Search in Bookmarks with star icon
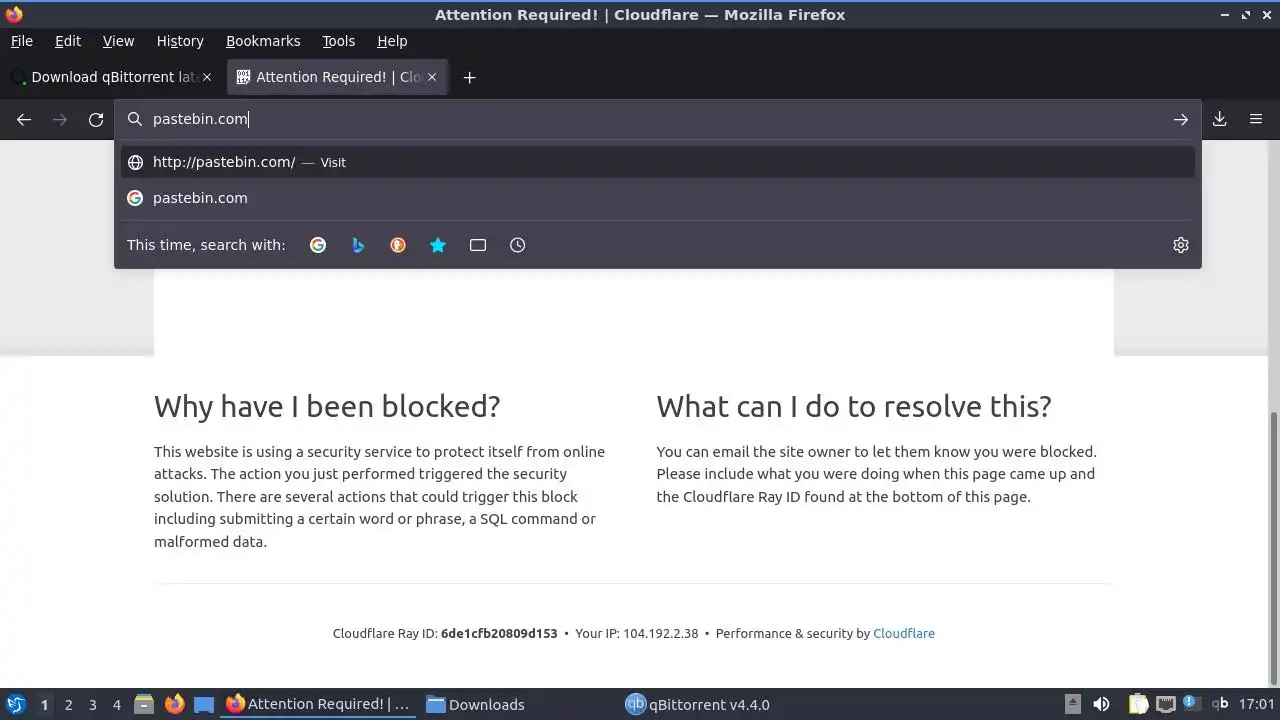 tap(438, 245)
